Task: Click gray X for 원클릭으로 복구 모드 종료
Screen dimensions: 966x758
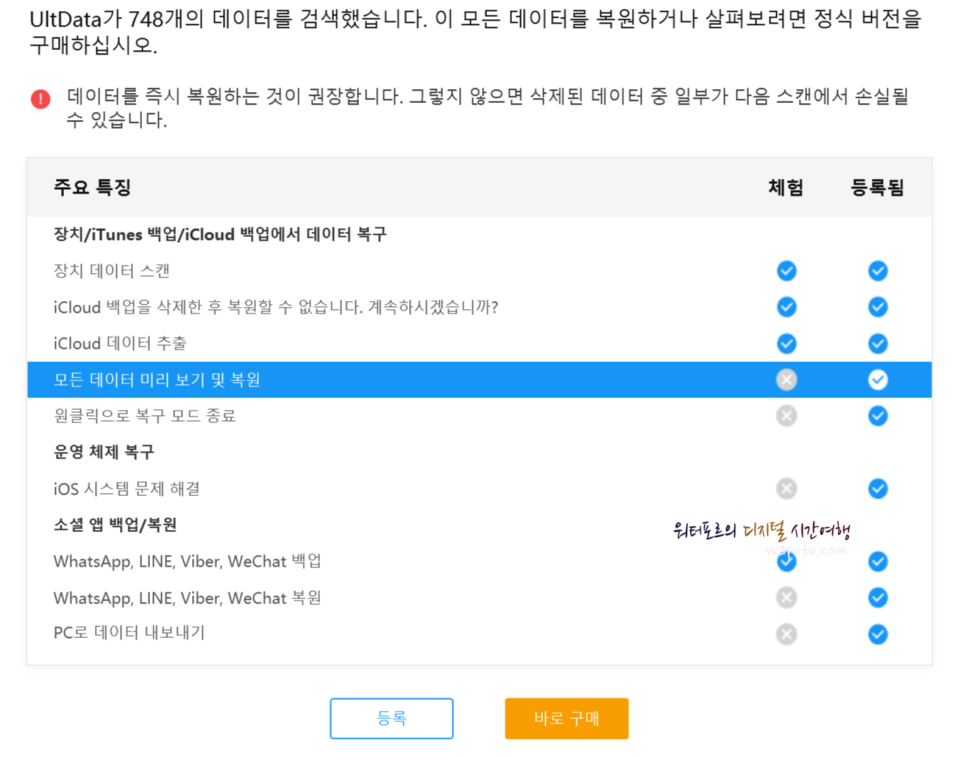Action: (x=786, y=416)
